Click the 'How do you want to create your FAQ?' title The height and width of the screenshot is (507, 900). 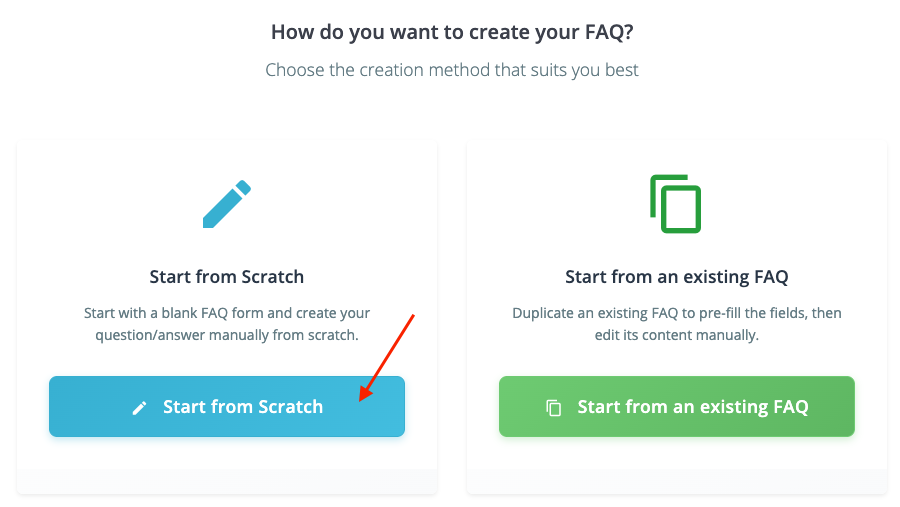click(x=452, y=32)
